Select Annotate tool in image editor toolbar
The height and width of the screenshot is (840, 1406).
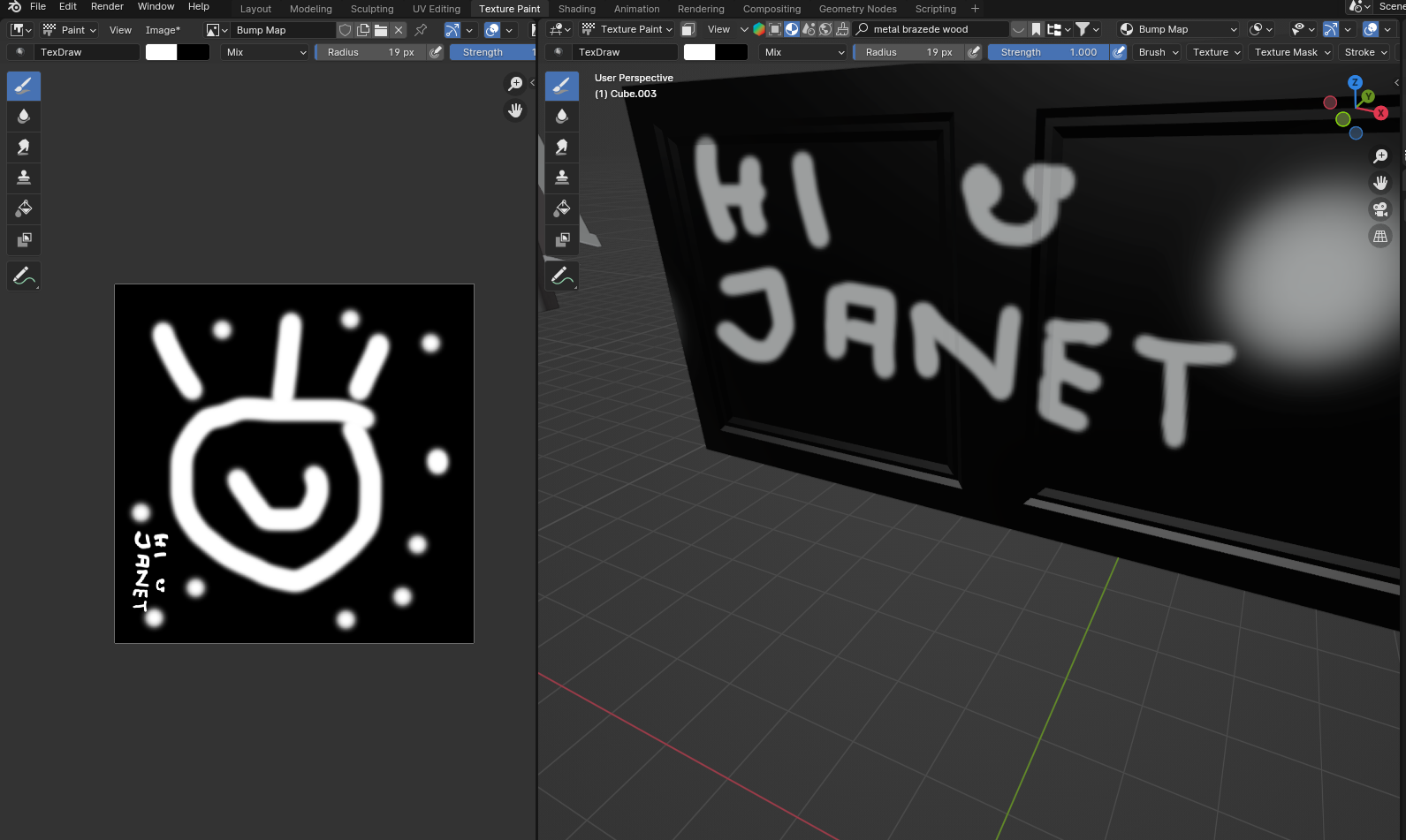tap(24, 276)
